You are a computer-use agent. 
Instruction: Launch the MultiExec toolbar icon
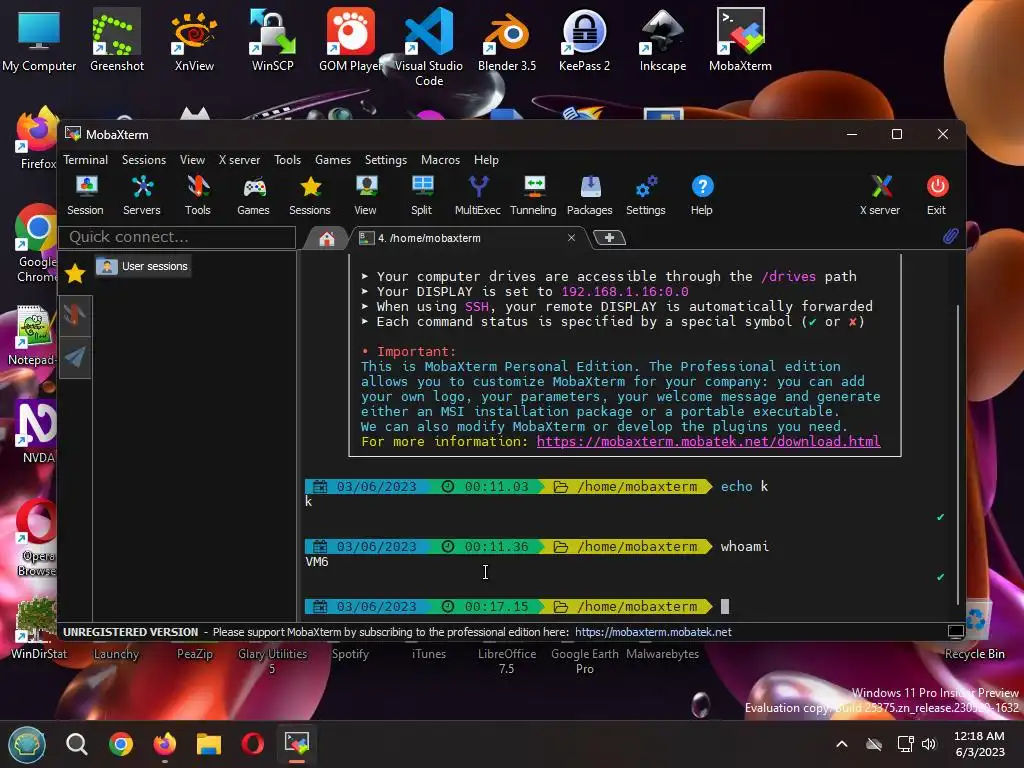478,195
